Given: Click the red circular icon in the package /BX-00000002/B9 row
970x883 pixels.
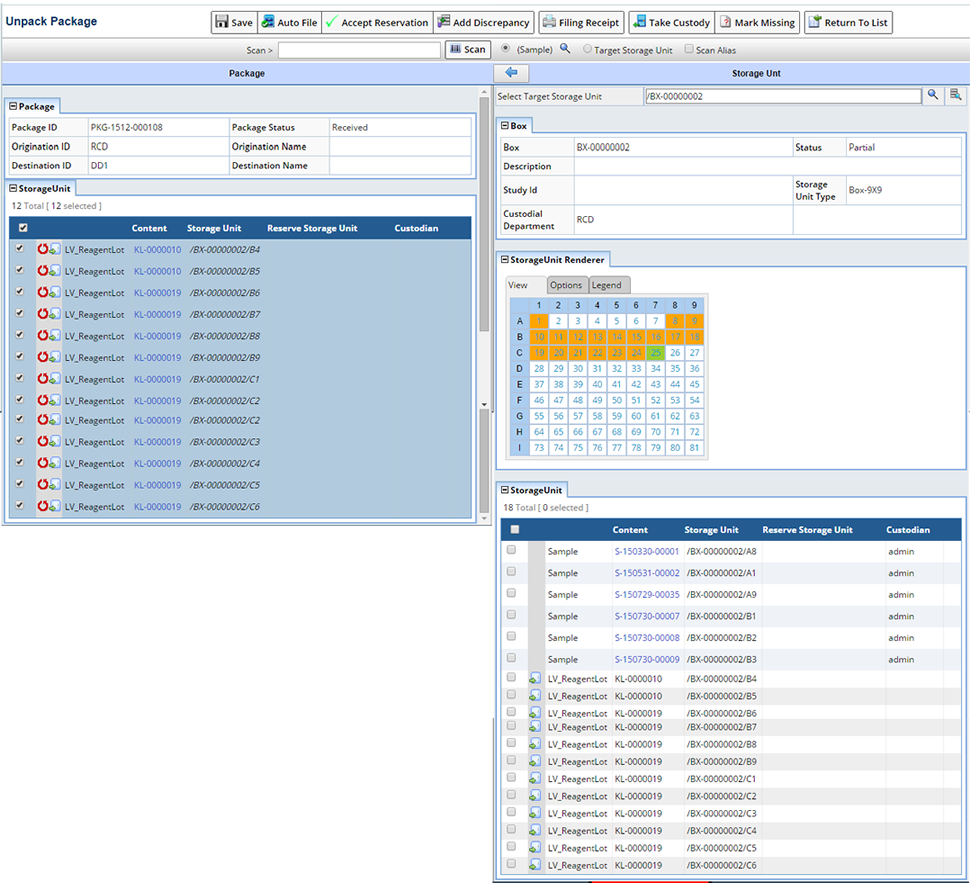Looking at the screenshot, I should [x=43, y=357].
